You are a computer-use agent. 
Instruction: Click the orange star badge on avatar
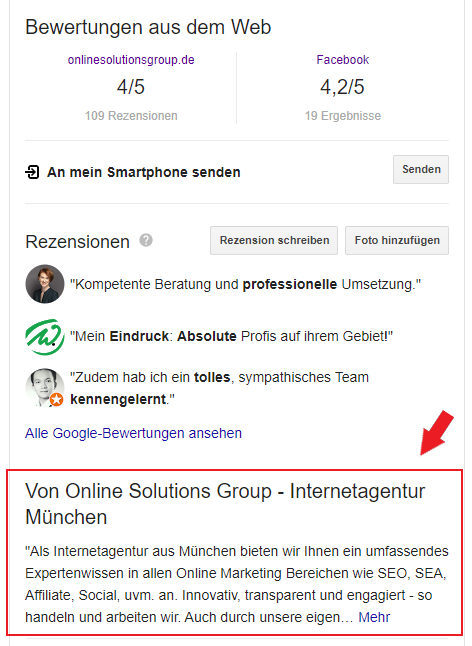tap(56, 399)
